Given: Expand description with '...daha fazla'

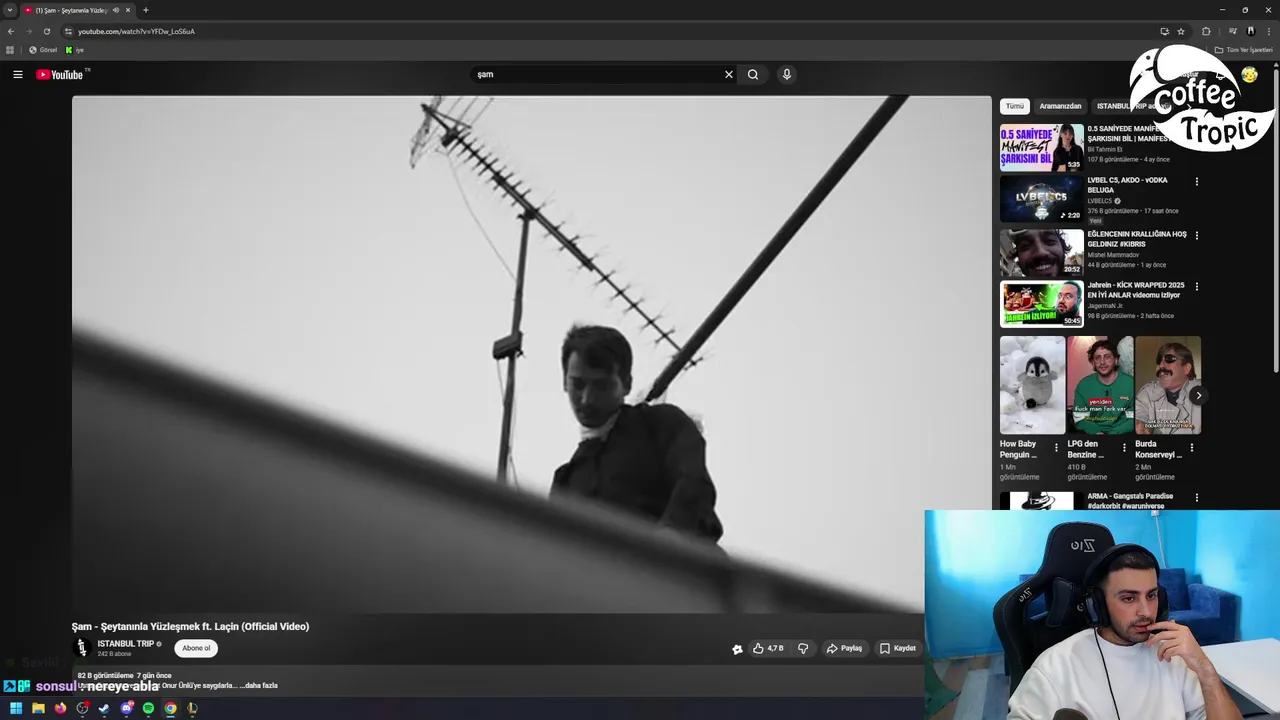Looking at the screenshot, I should pos(259,686).
